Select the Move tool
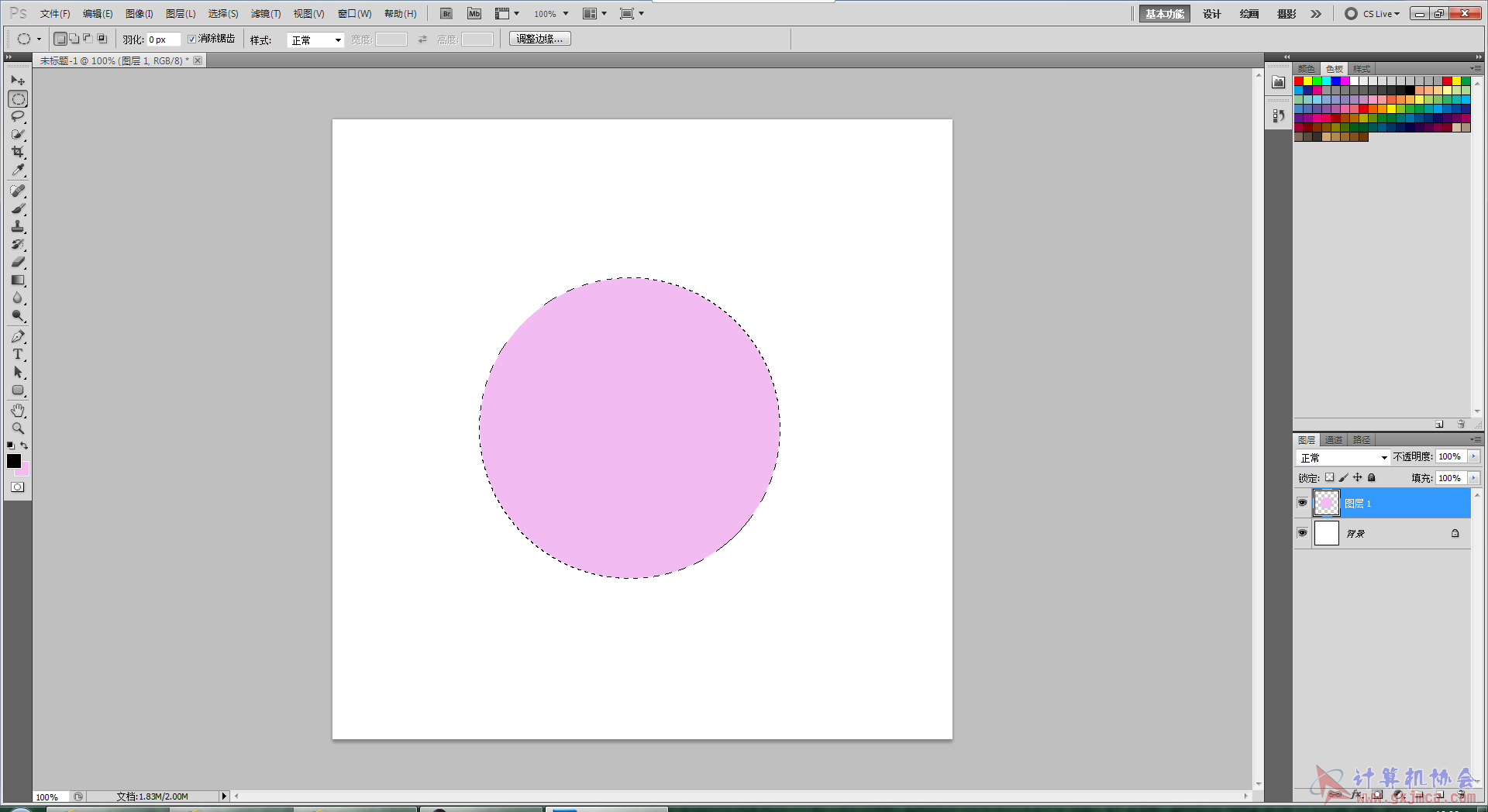 click(18, 81)
